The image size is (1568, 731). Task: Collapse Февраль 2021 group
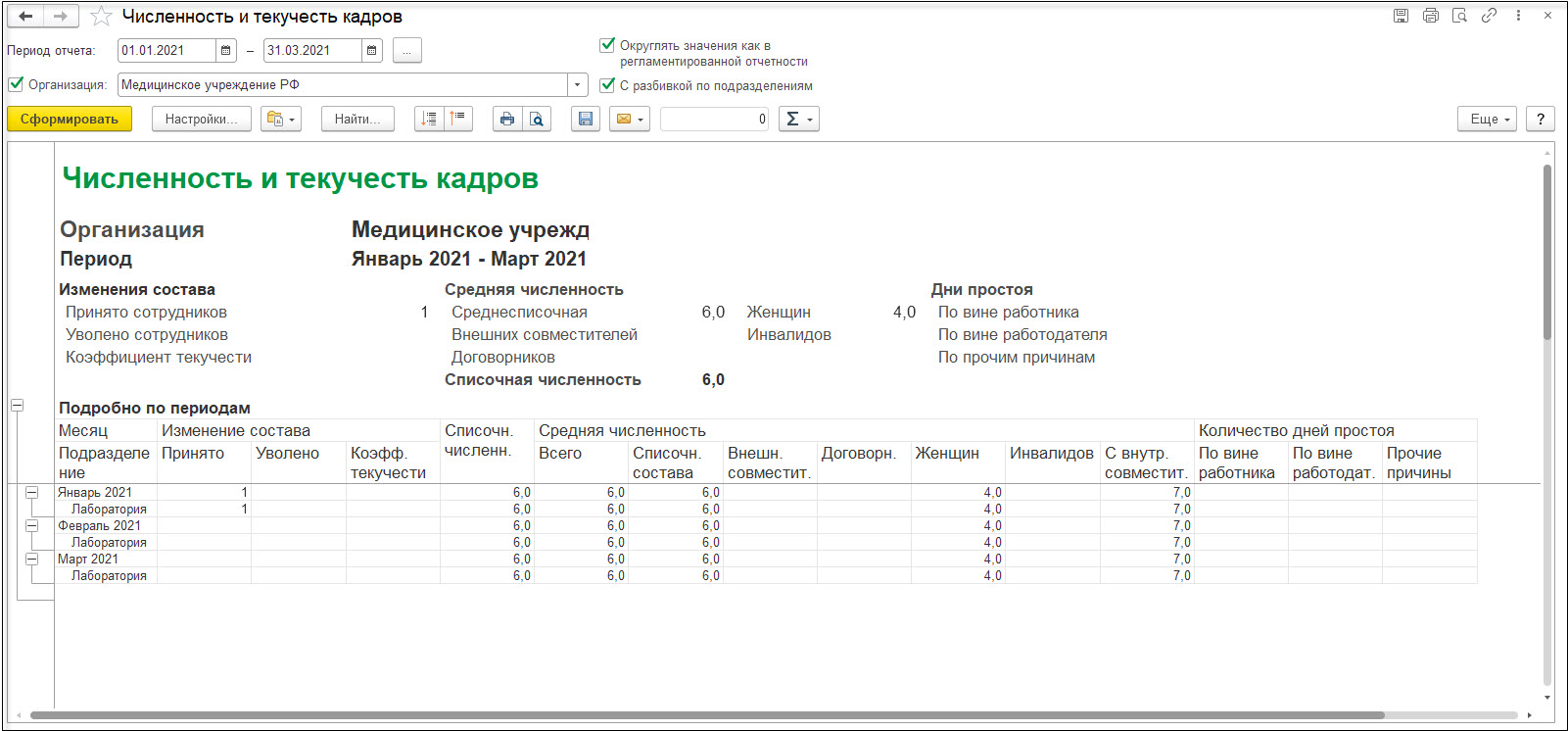pos(31,525)
